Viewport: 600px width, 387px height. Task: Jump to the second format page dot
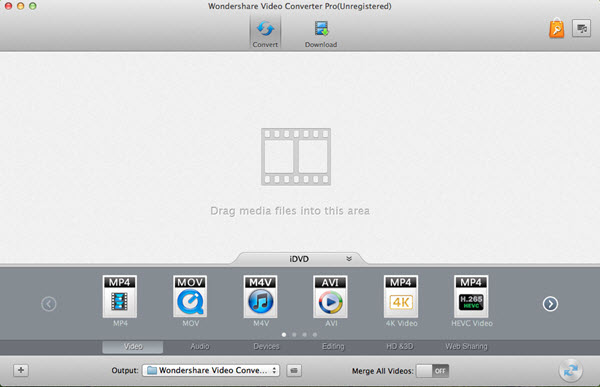tap(294, 335)
